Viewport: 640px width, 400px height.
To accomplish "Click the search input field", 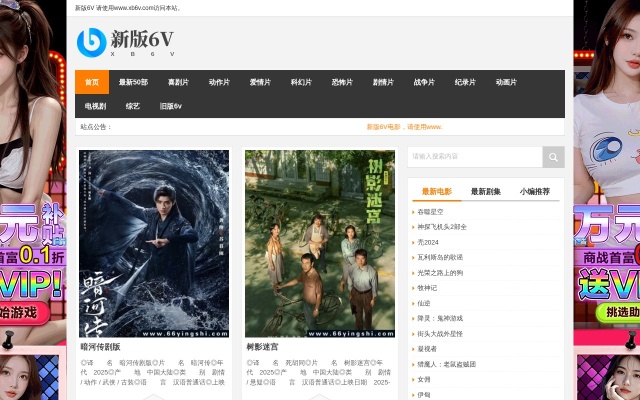I will coord(475,157).
